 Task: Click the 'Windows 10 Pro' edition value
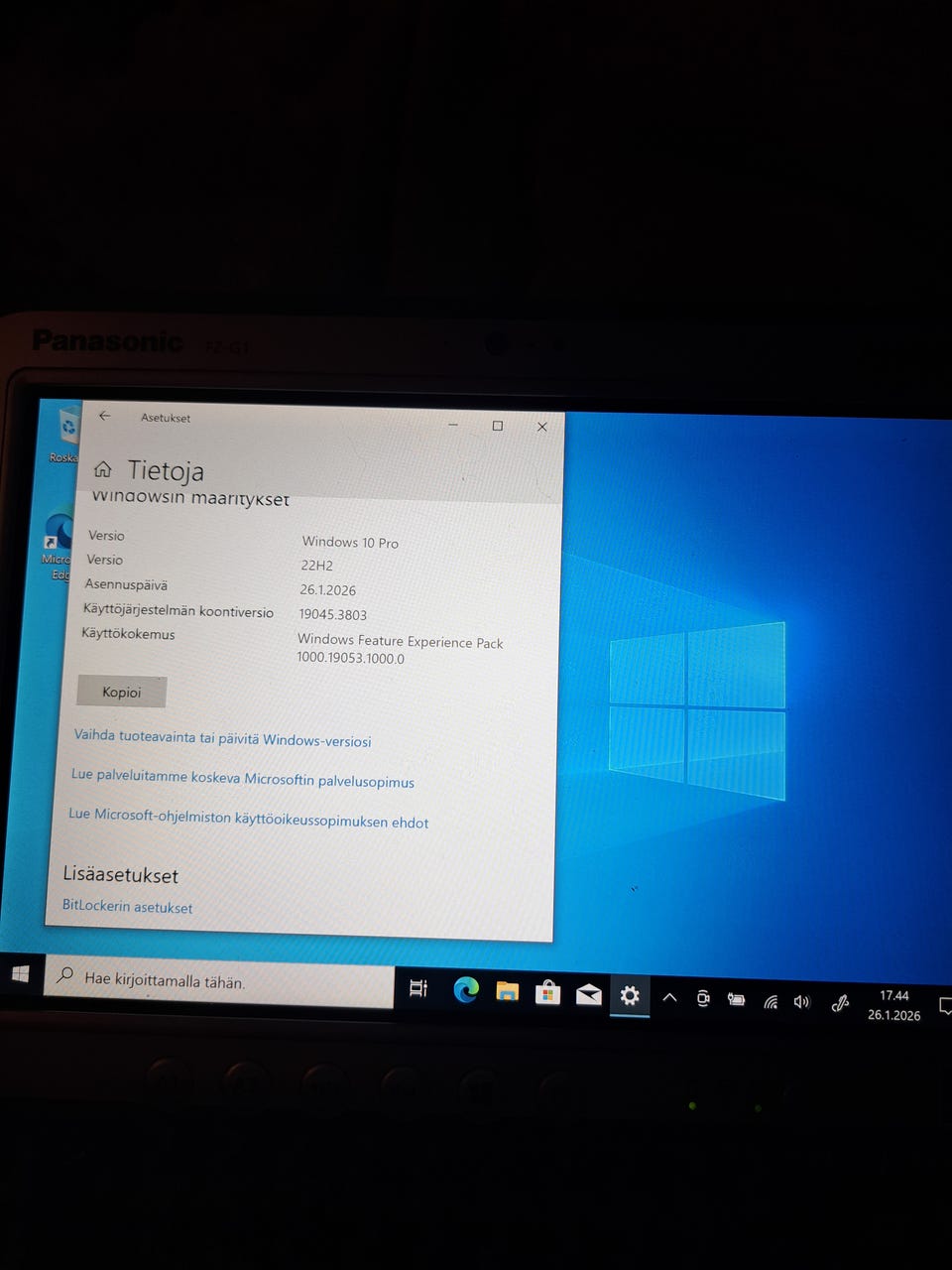[350, 542]
